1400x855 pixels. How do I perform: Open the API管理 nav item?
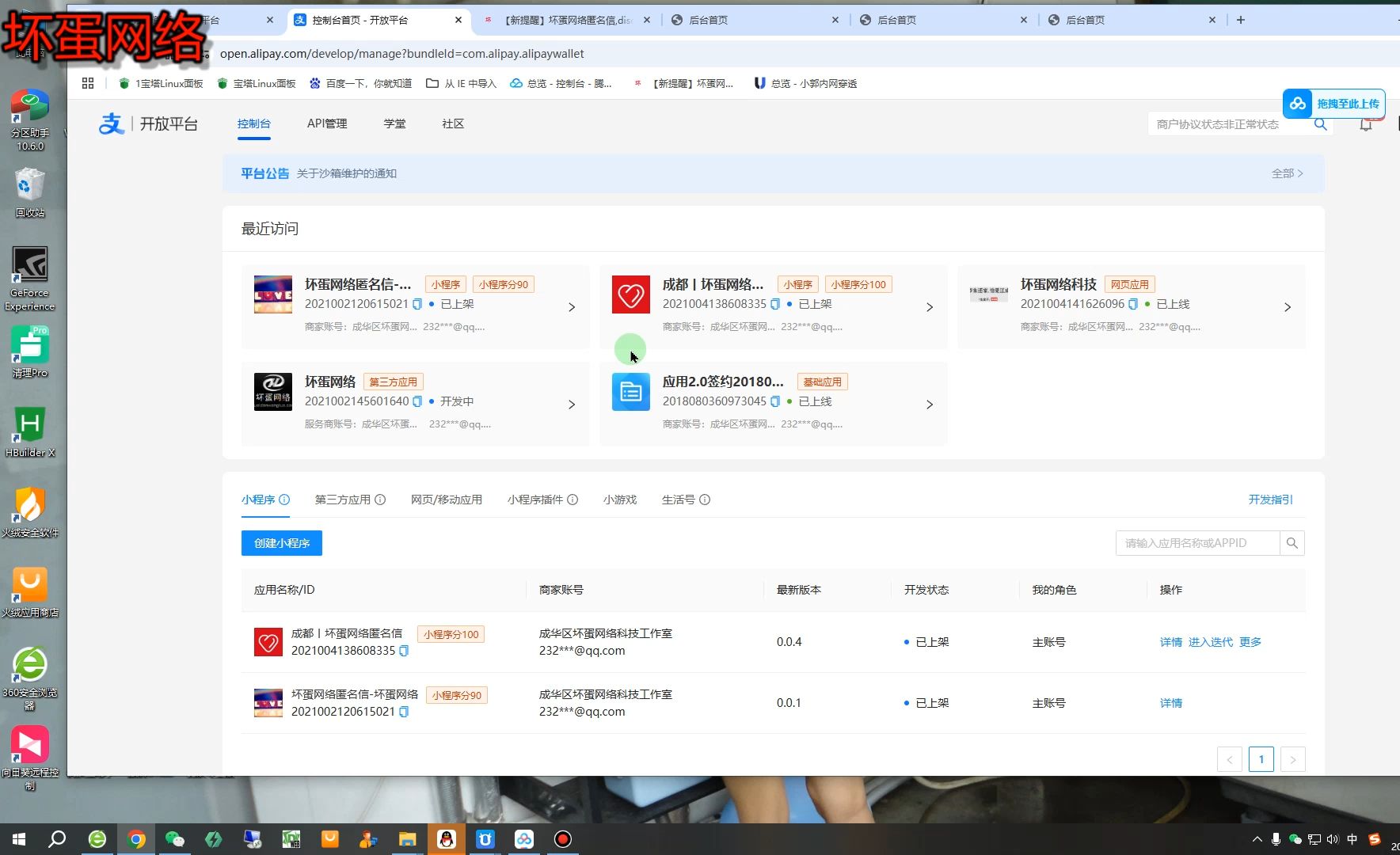point(327,123)
